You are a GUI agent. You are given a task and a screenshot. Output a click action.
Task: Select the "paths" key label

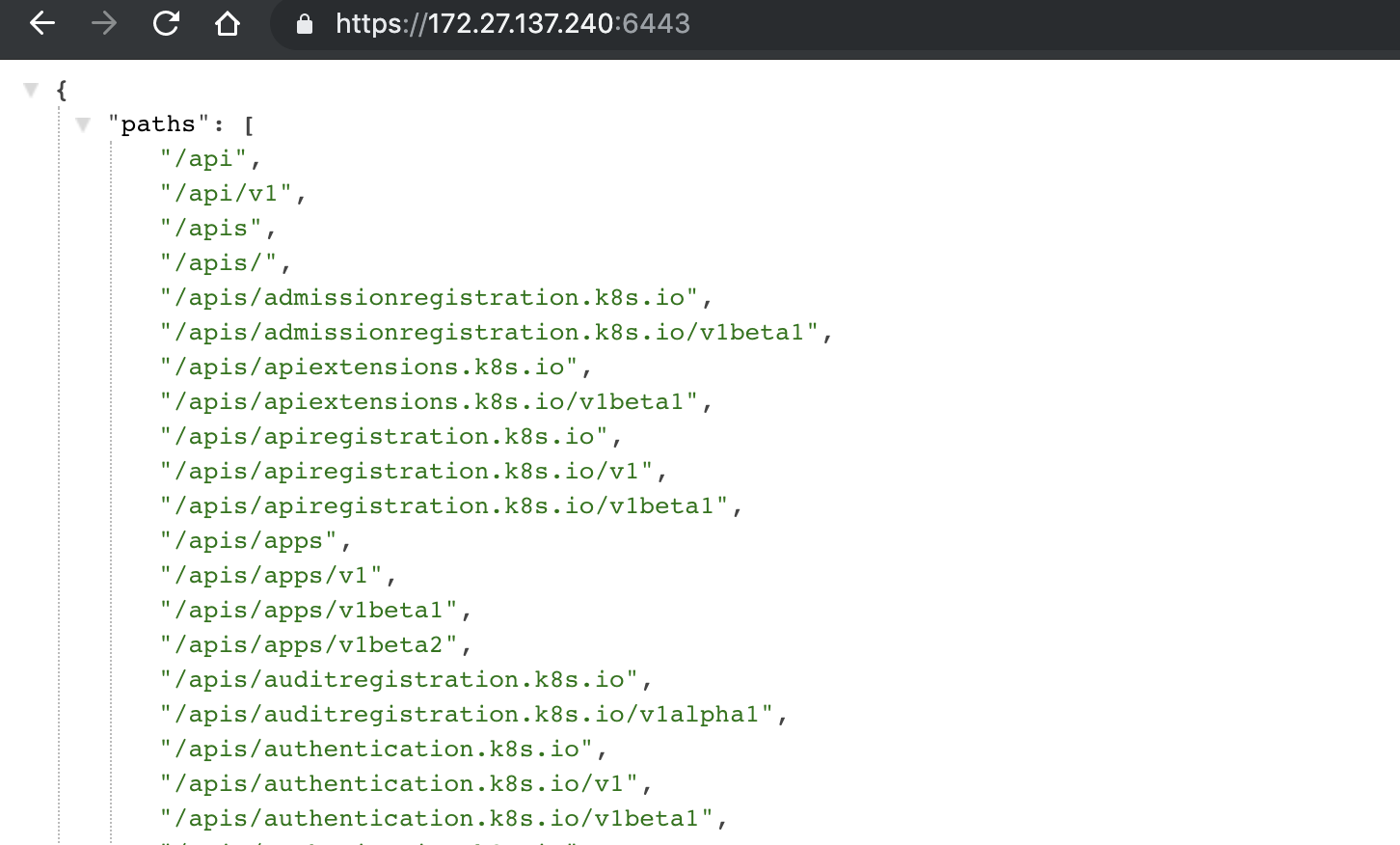click(x=159, y=124)
